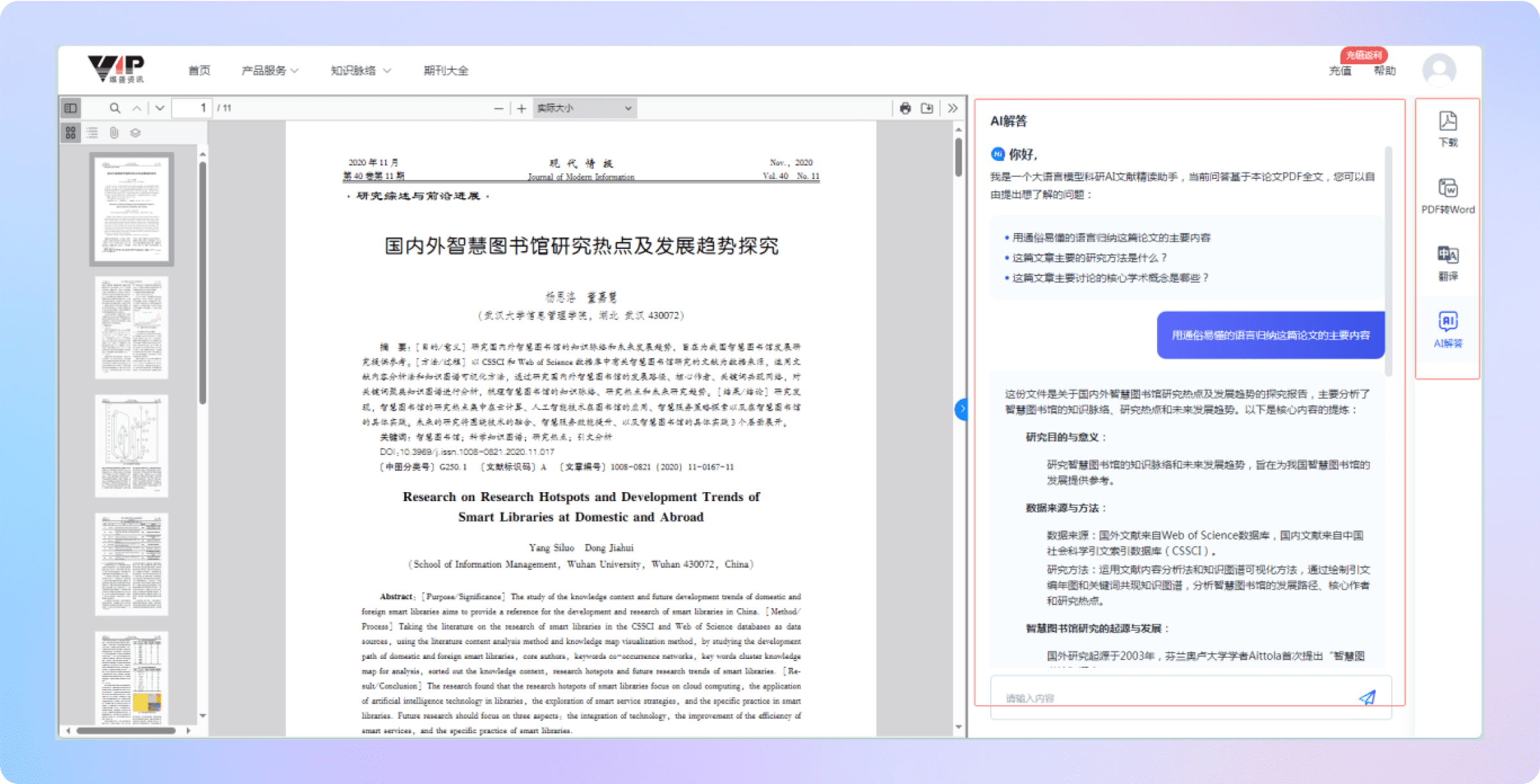Go to previous page arrow
Screen dimensions: 1540x784
click(x=137, y=108)
